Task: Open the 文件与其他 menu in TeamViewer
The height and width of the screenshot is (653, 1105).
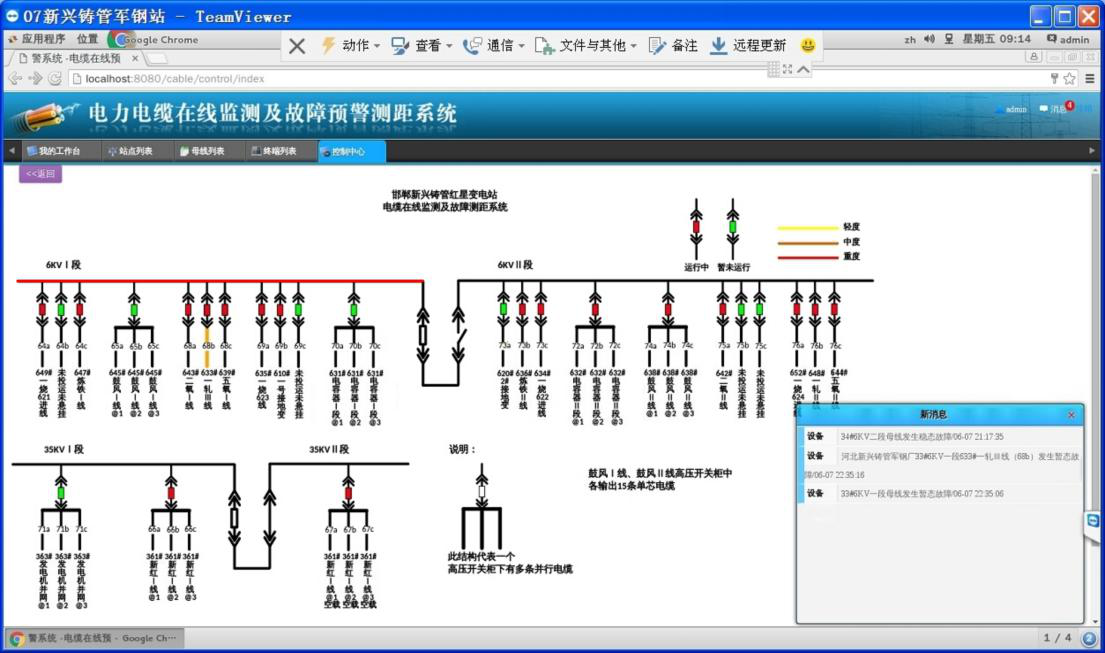Action: coord(585,46)
